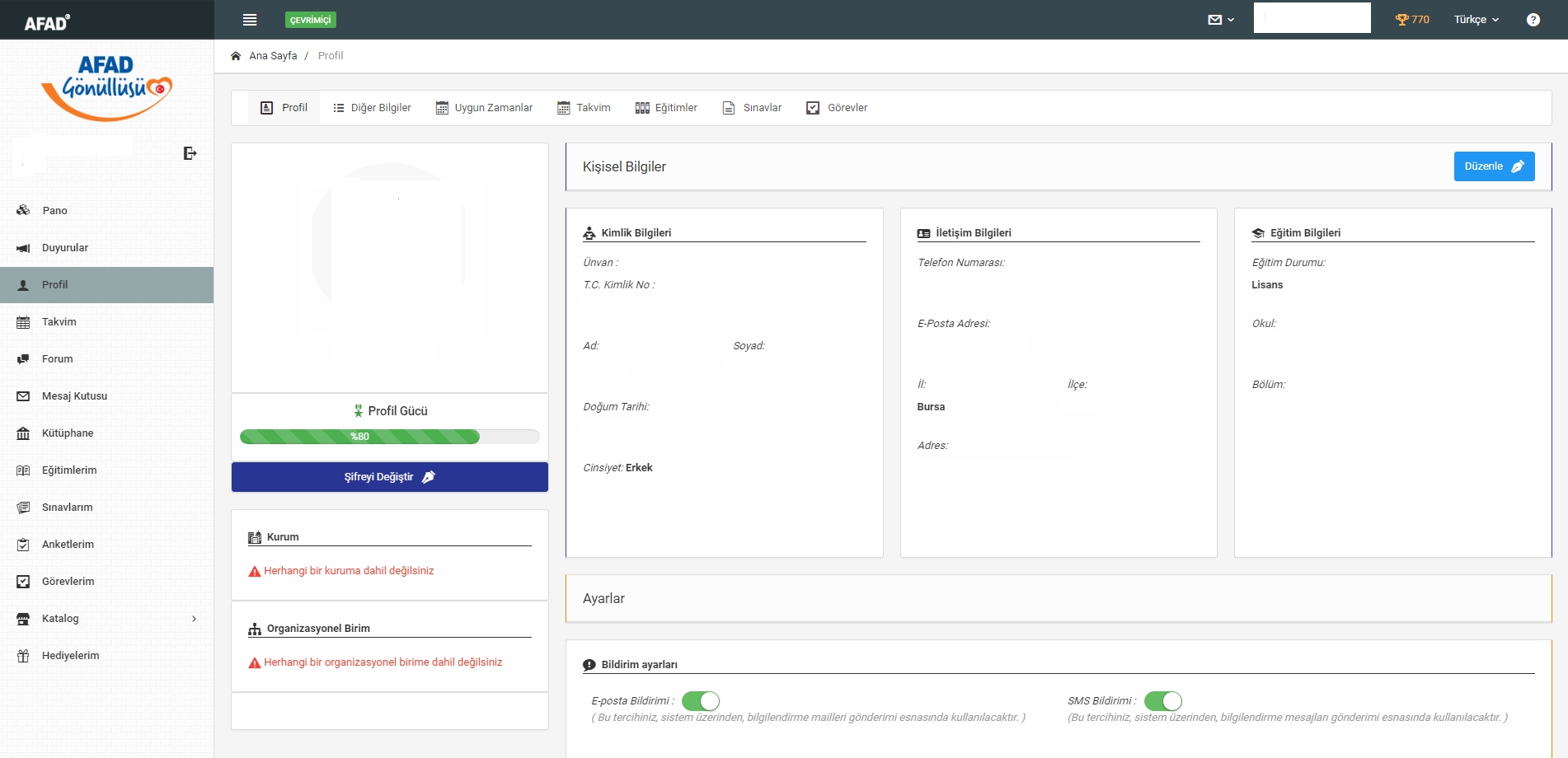
Task: Click the logout icon in sidebar
Action: click(190, 153)
